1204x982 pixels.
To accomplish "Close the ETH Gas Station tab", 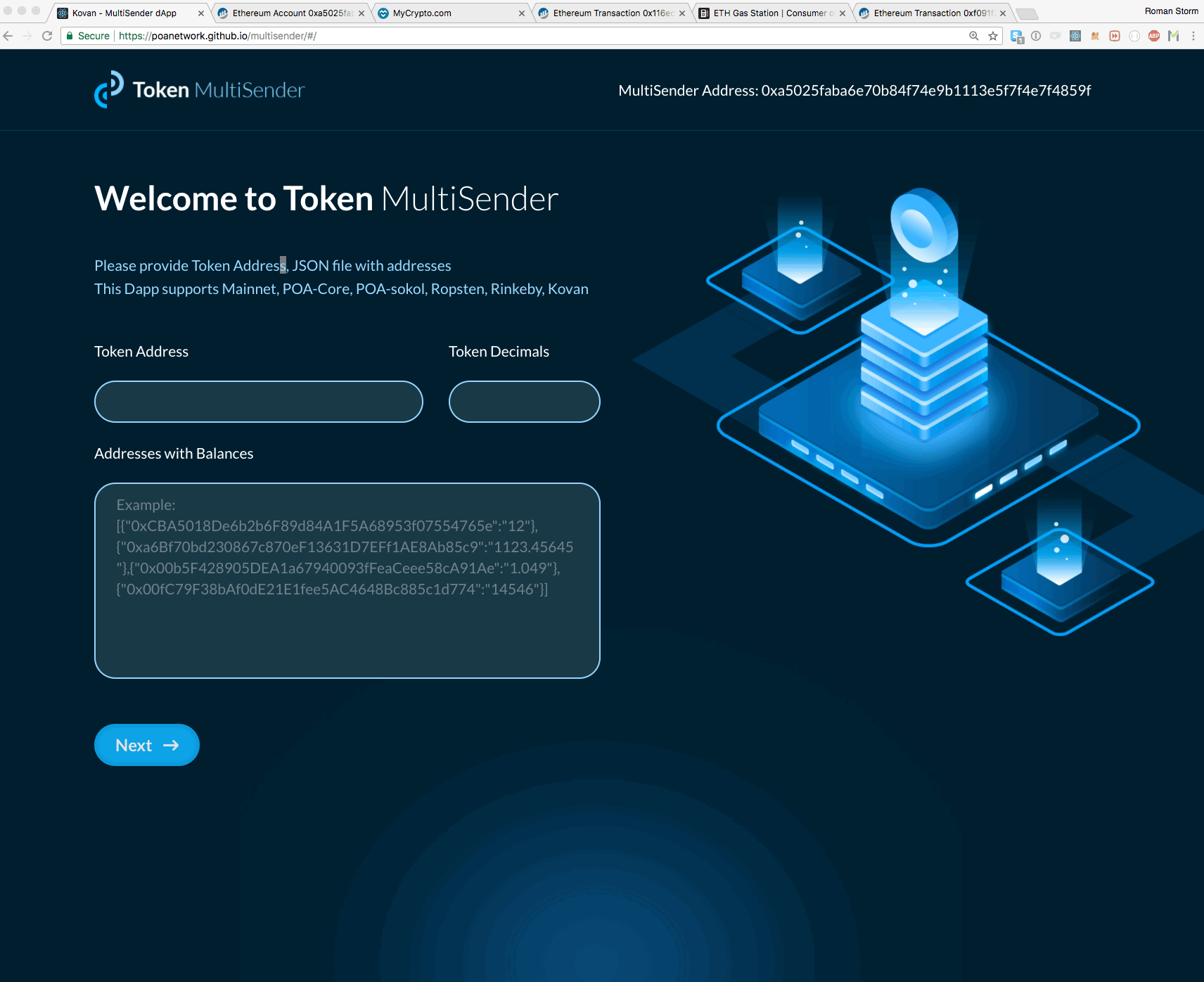I will [843, 13].
